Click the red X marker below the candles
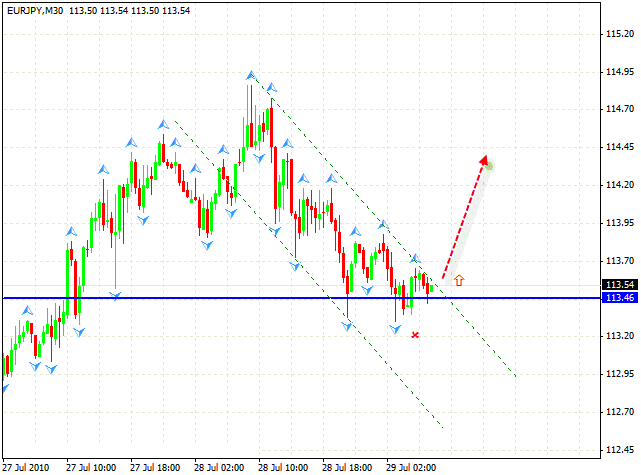Screen dimensions: 641x475 (x=415, y=335)
